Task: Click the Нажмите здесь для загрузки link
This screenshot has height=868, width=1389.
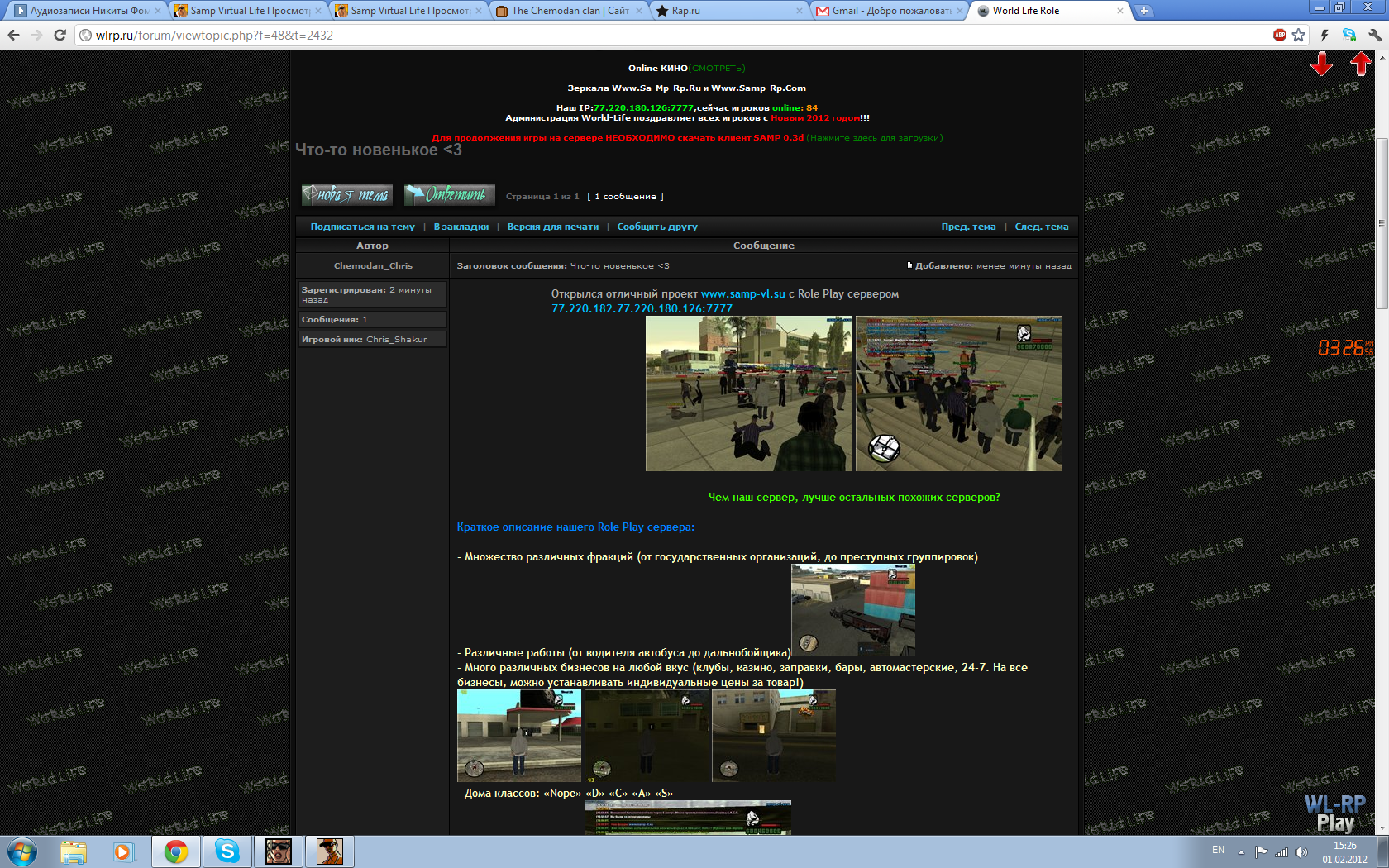Action: 875,137
